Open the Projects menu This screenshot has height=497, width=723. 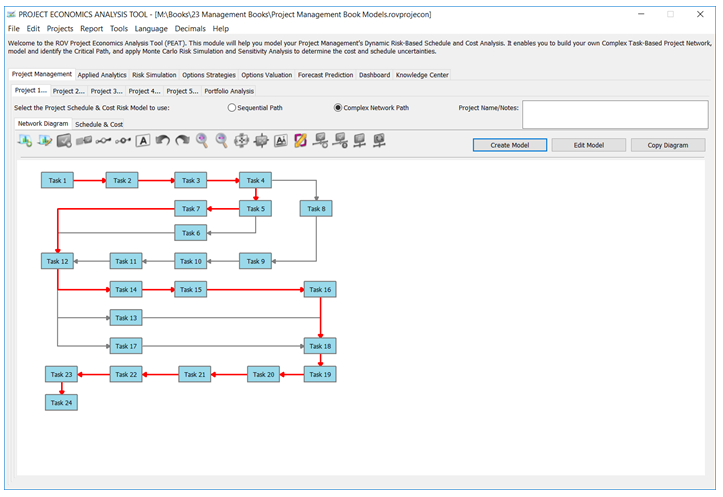pyautogui.click(x=60, y=29)
